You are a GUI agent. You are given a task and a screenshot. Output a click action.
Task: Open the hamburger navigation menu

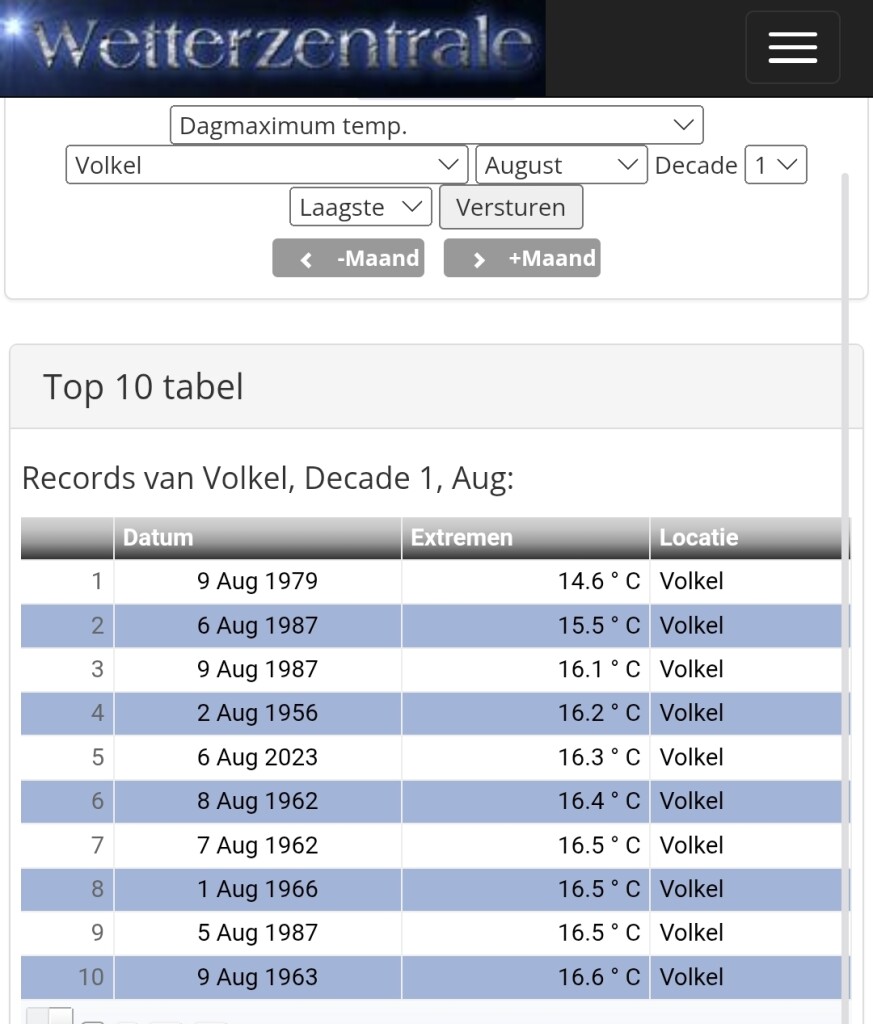pyautogui.click(x=792, y=47)
